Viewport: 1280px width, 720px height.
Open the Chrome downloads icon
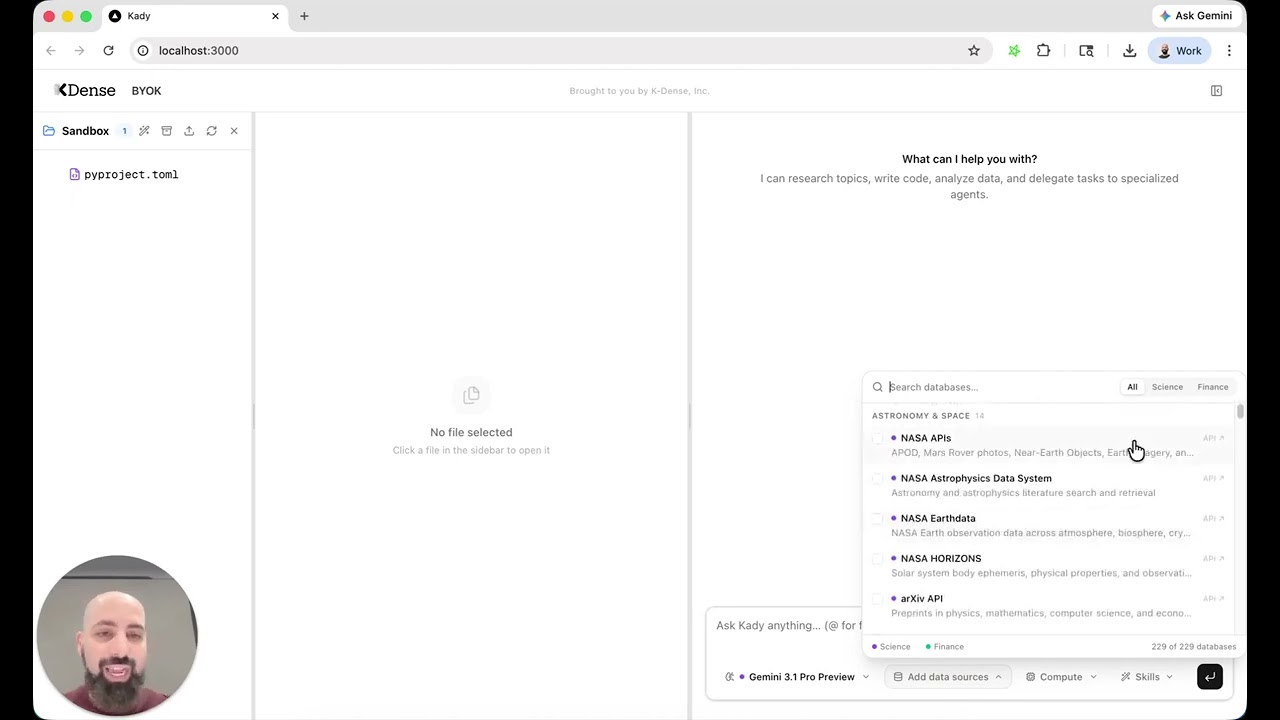pyautogui.click(x=1129, y=51)
